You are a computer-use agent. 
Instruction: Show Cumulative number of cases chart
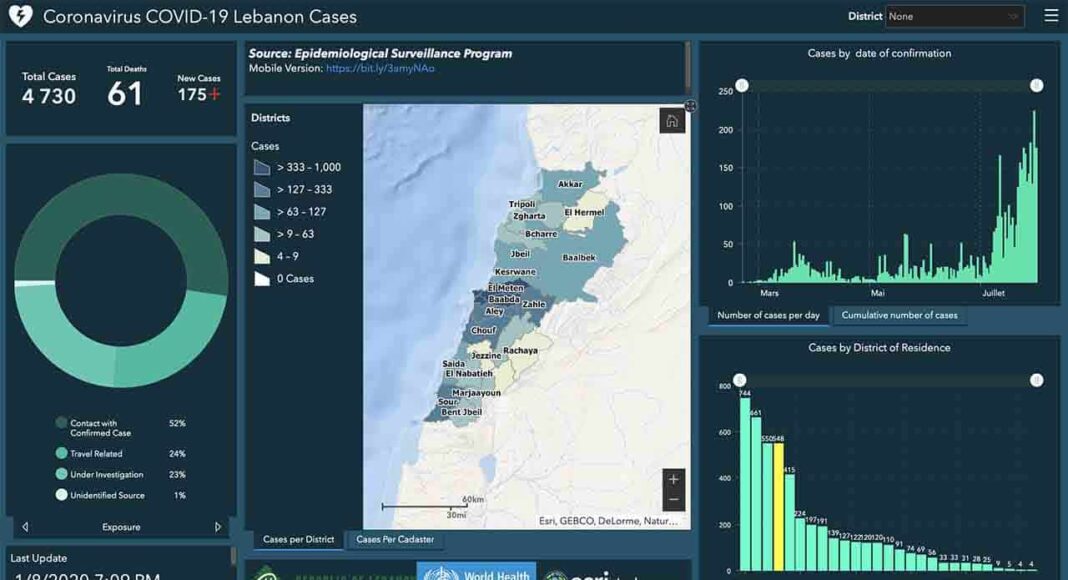tap(899, 315)
